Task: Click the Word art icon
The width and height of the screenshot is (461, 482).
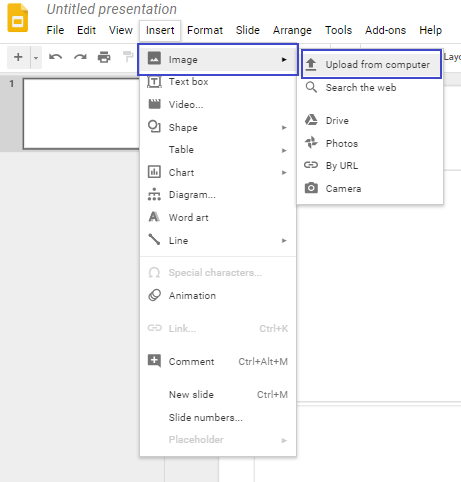Action: [154, 217]
